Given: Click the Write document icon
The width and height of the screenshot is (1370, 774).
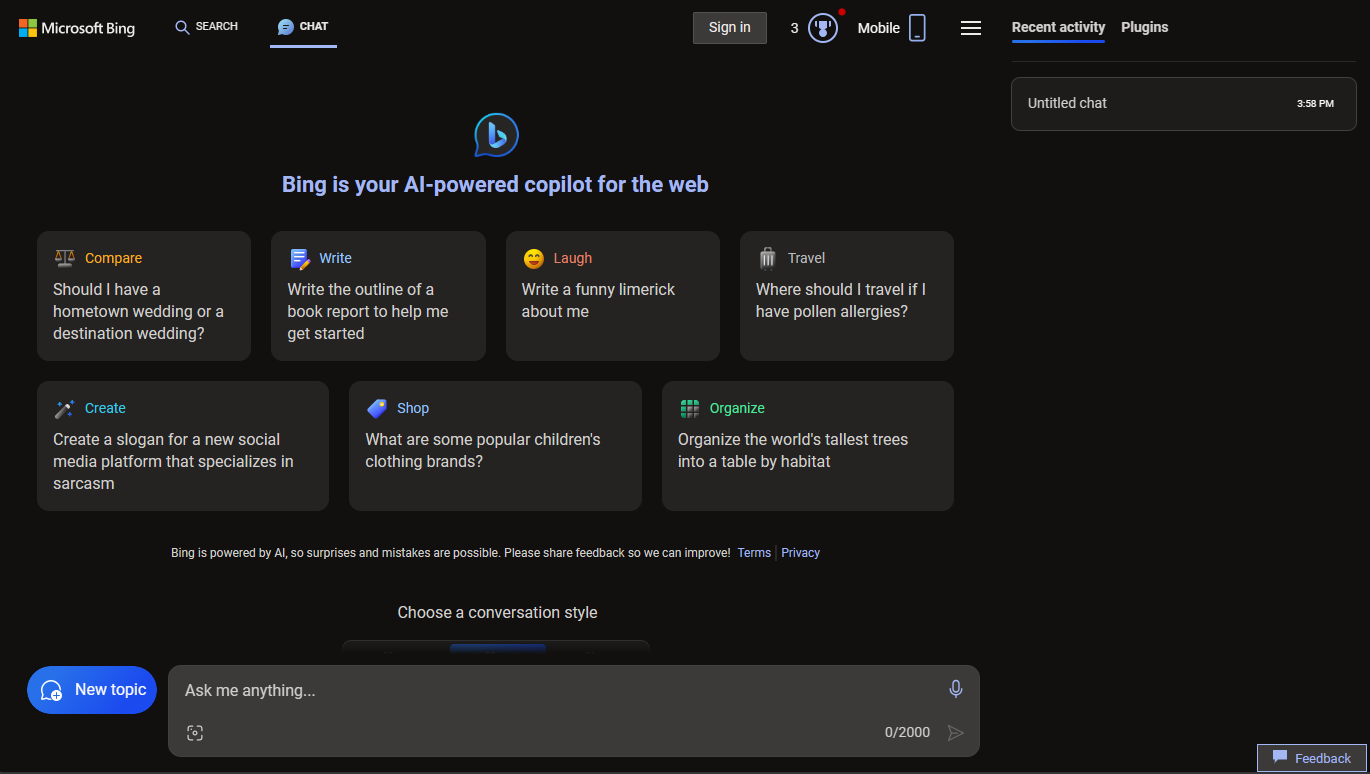Looking at the screenshot, I should [300, 259].
